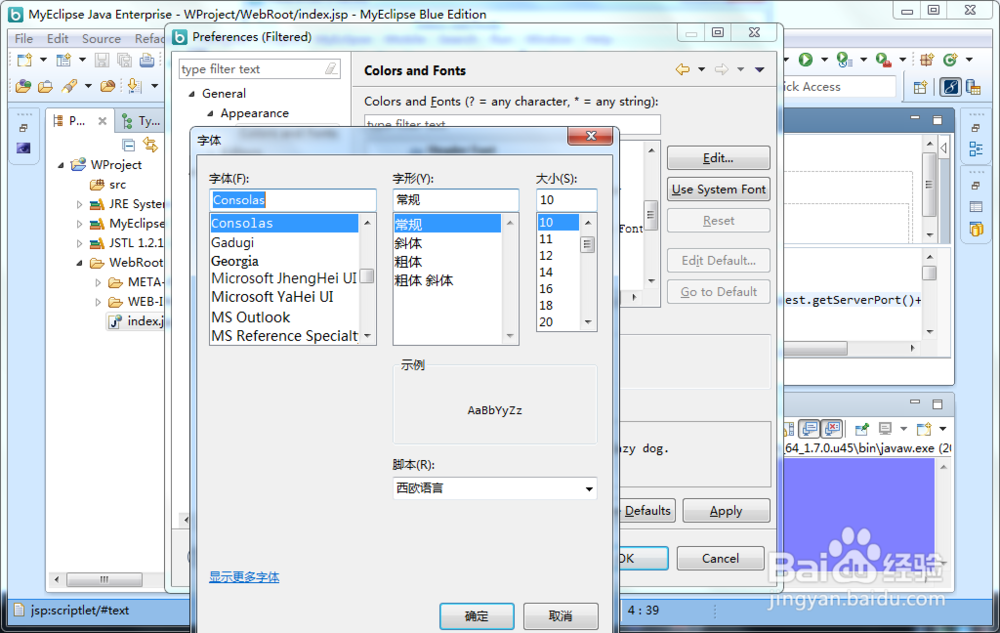Click Use System Font button
1000x633 pixels.
(x=718, y=189)
